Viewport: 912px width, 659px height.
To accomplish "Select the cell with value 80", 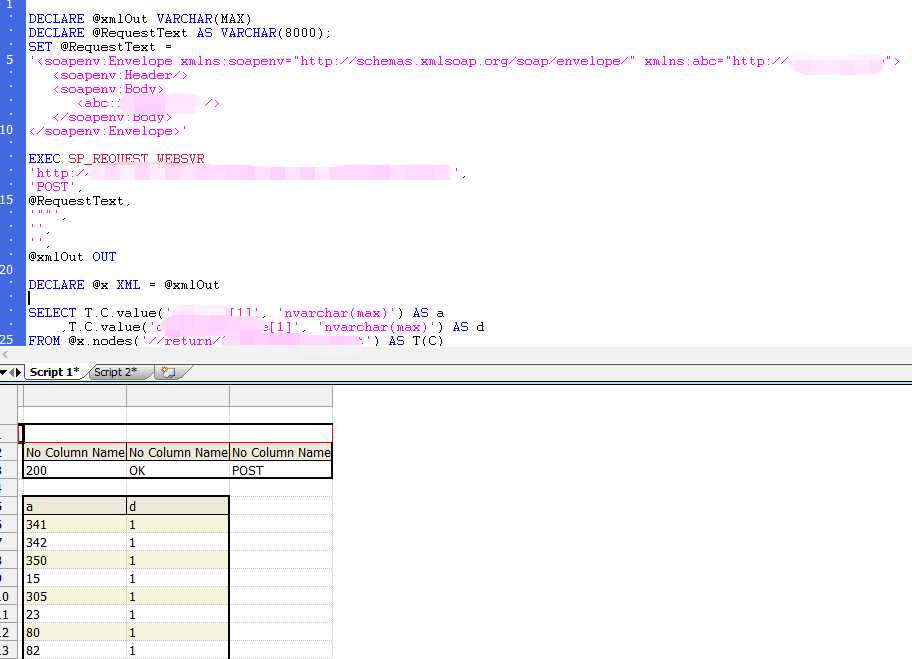I will [x=75, y=632].
